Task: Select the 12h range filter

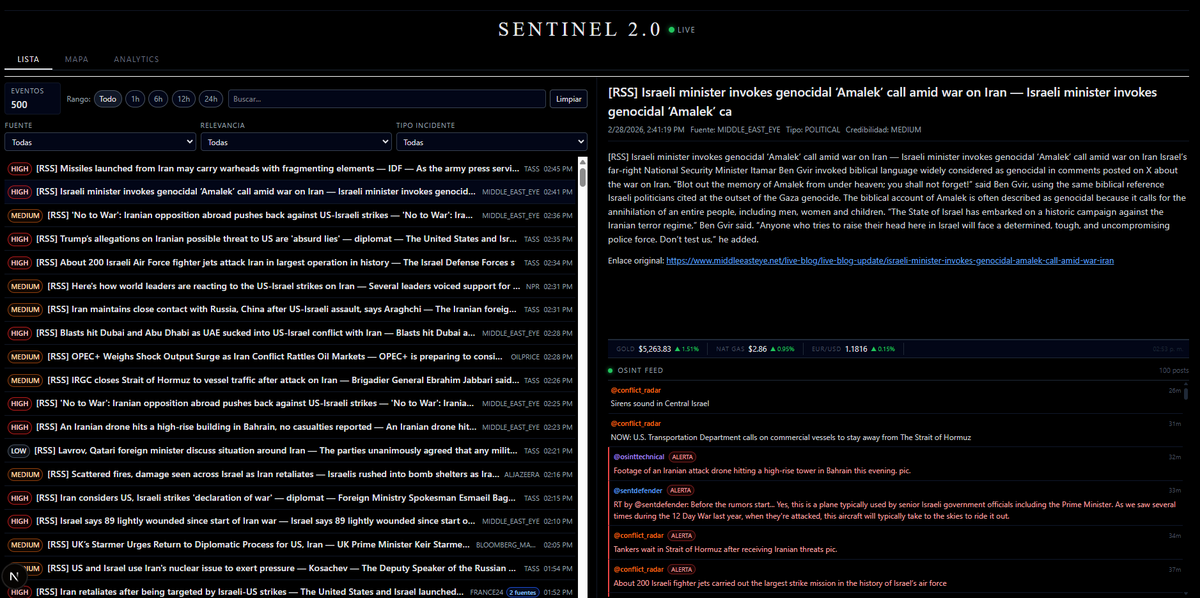Action: 183,99
